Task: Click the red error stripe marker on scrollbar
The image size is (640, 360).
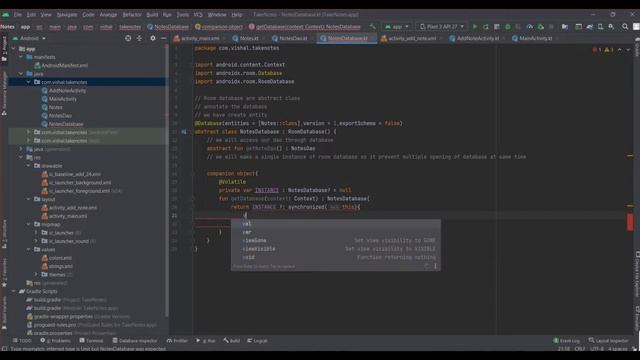Action: (630, 222)
